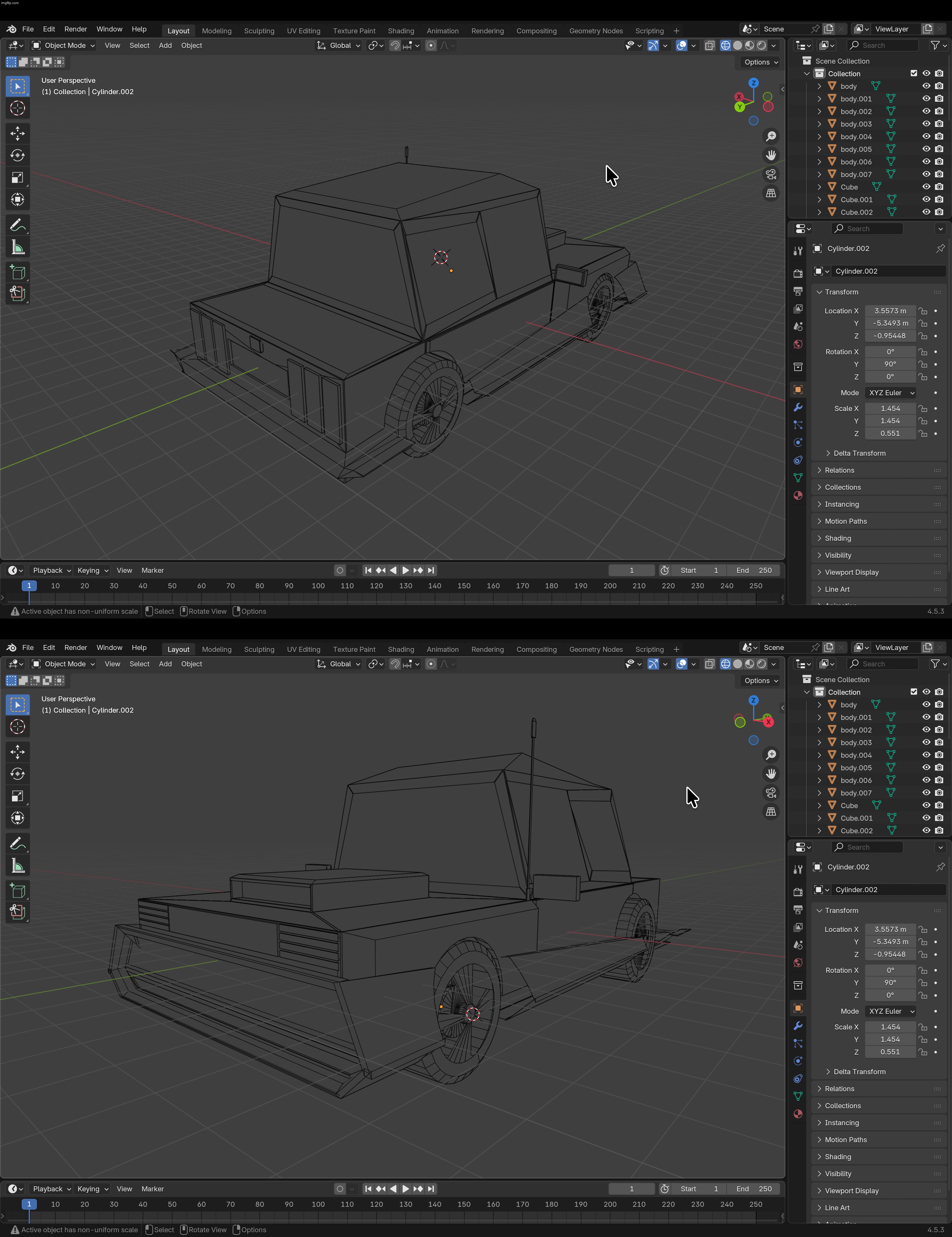The height and width of the screenshot is (1237, 952).
Task: Open Render properties tab in top Blender window
Action: (x=798, y=274)
